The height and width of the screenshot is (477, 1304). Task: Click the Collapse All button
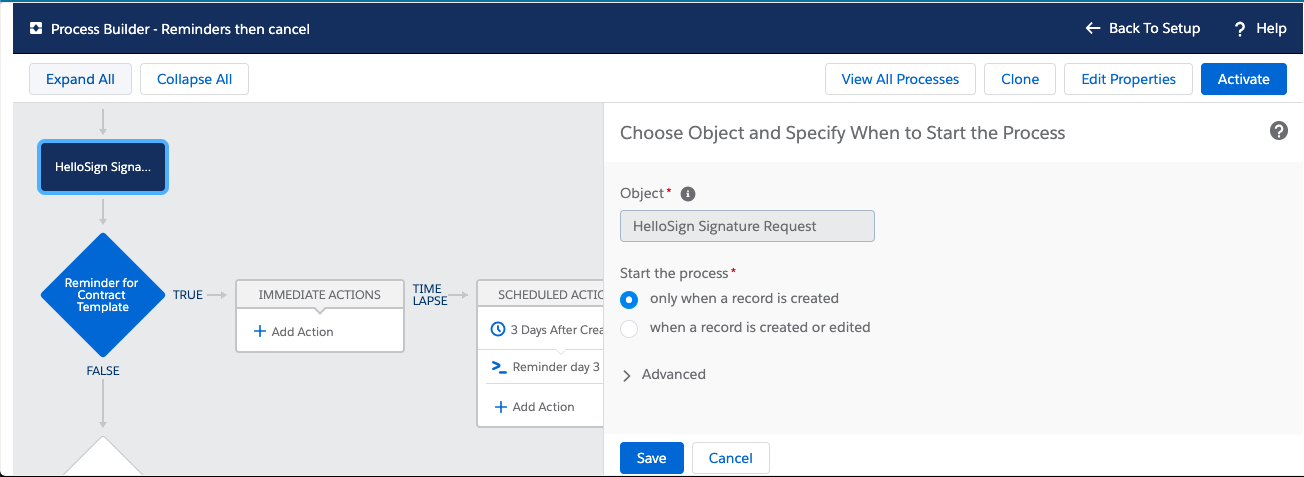[x=194, y=79]
